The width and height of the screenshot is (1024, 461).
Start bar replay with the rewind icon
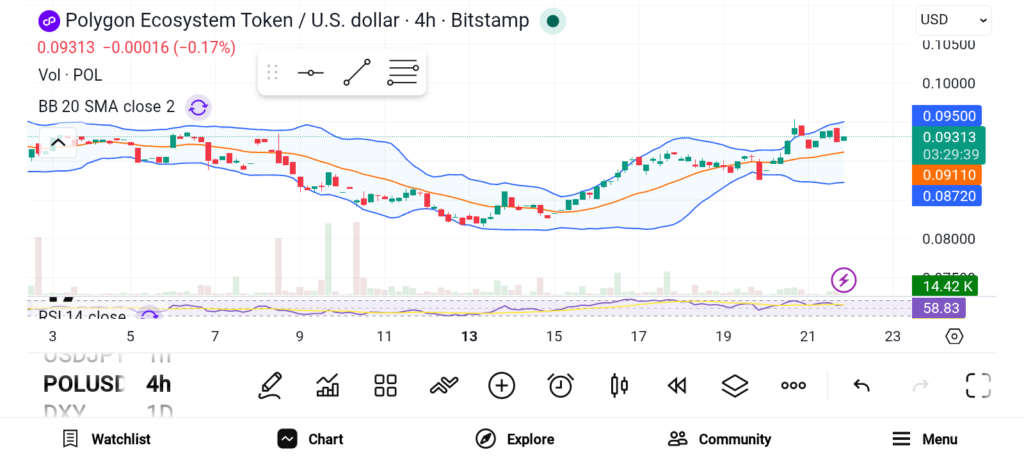pyautogui.click(x=677, y=385)
